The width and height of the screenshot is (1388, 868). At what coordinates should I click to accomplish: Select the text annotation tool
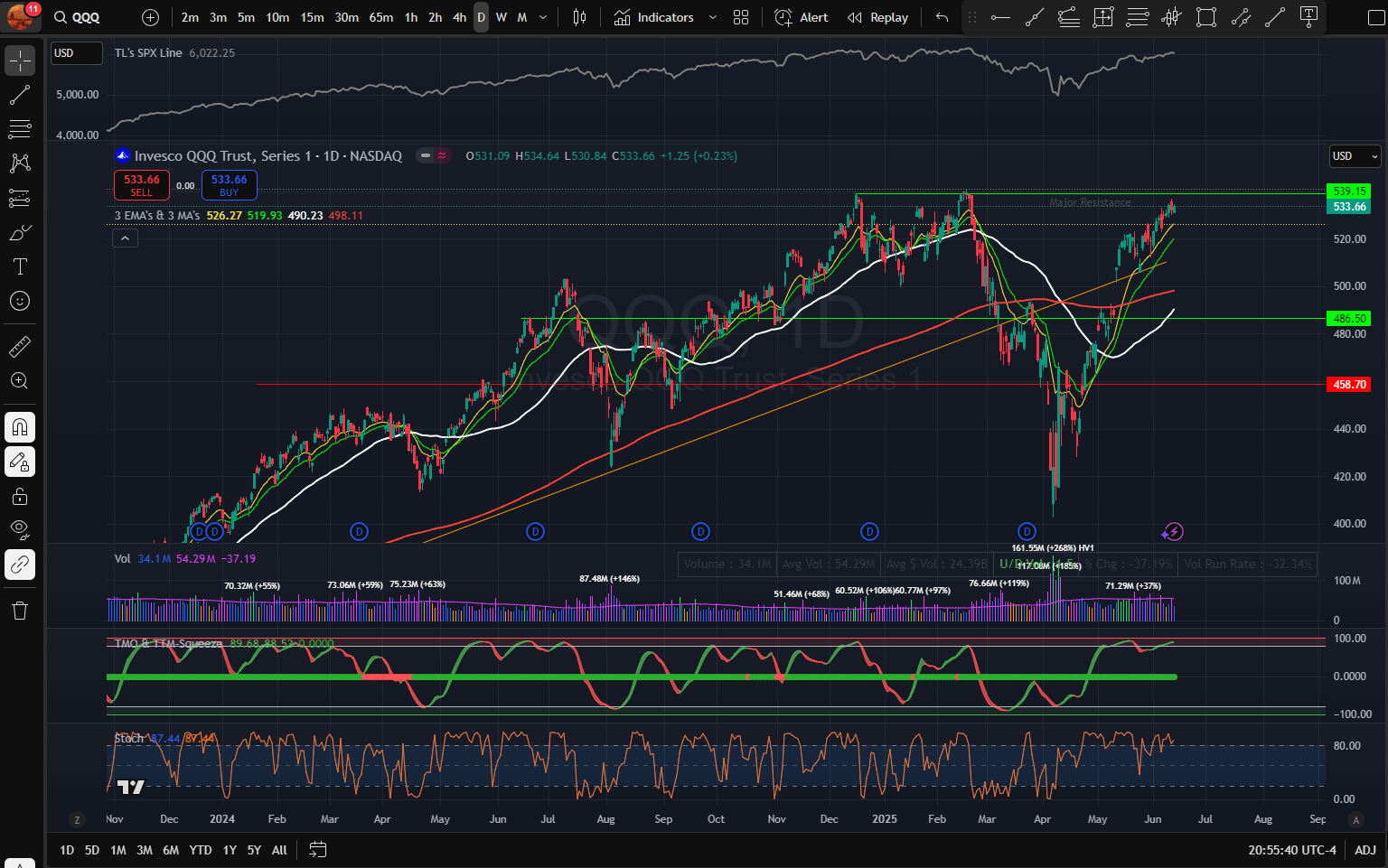tap(20, 266)
